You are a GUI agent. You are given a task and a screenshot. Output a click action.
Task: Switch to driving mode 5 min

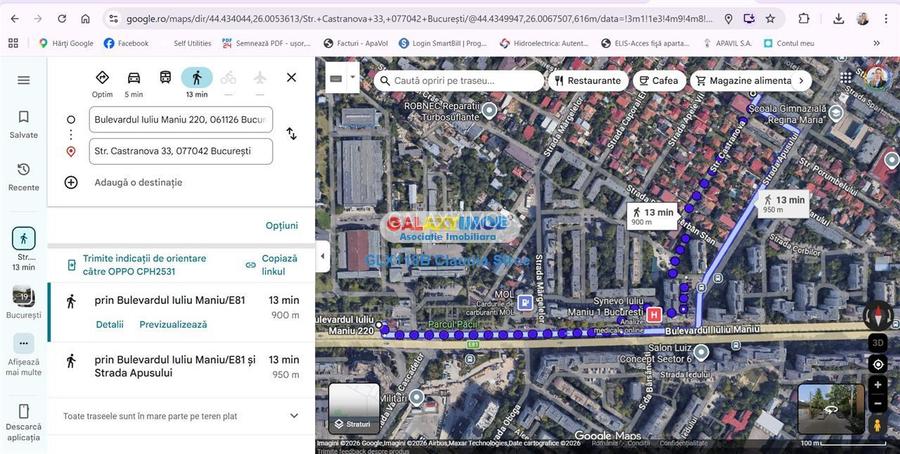pos(134,83)
